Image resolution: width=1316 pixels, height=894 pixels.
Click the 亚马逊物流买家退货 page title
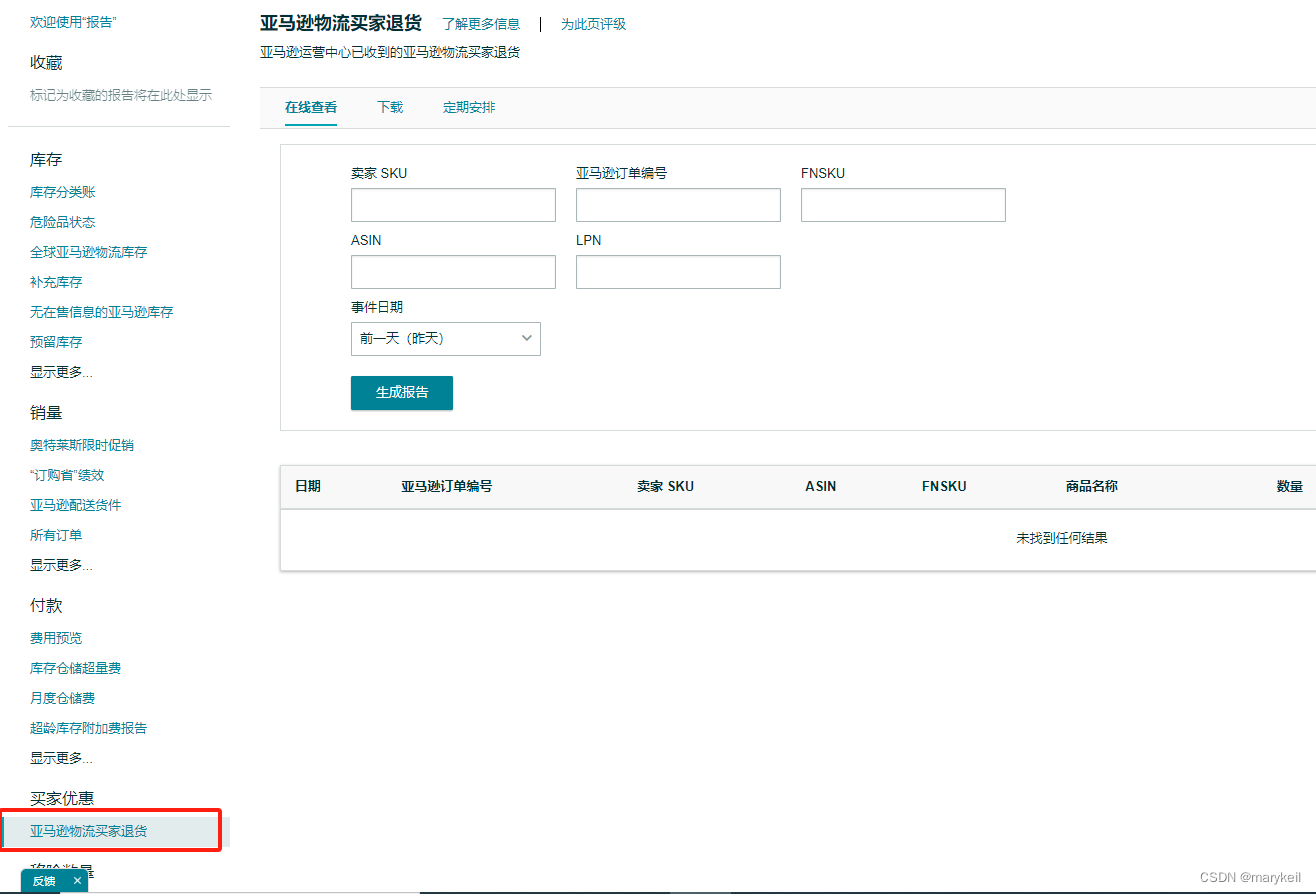coord(341,23)
